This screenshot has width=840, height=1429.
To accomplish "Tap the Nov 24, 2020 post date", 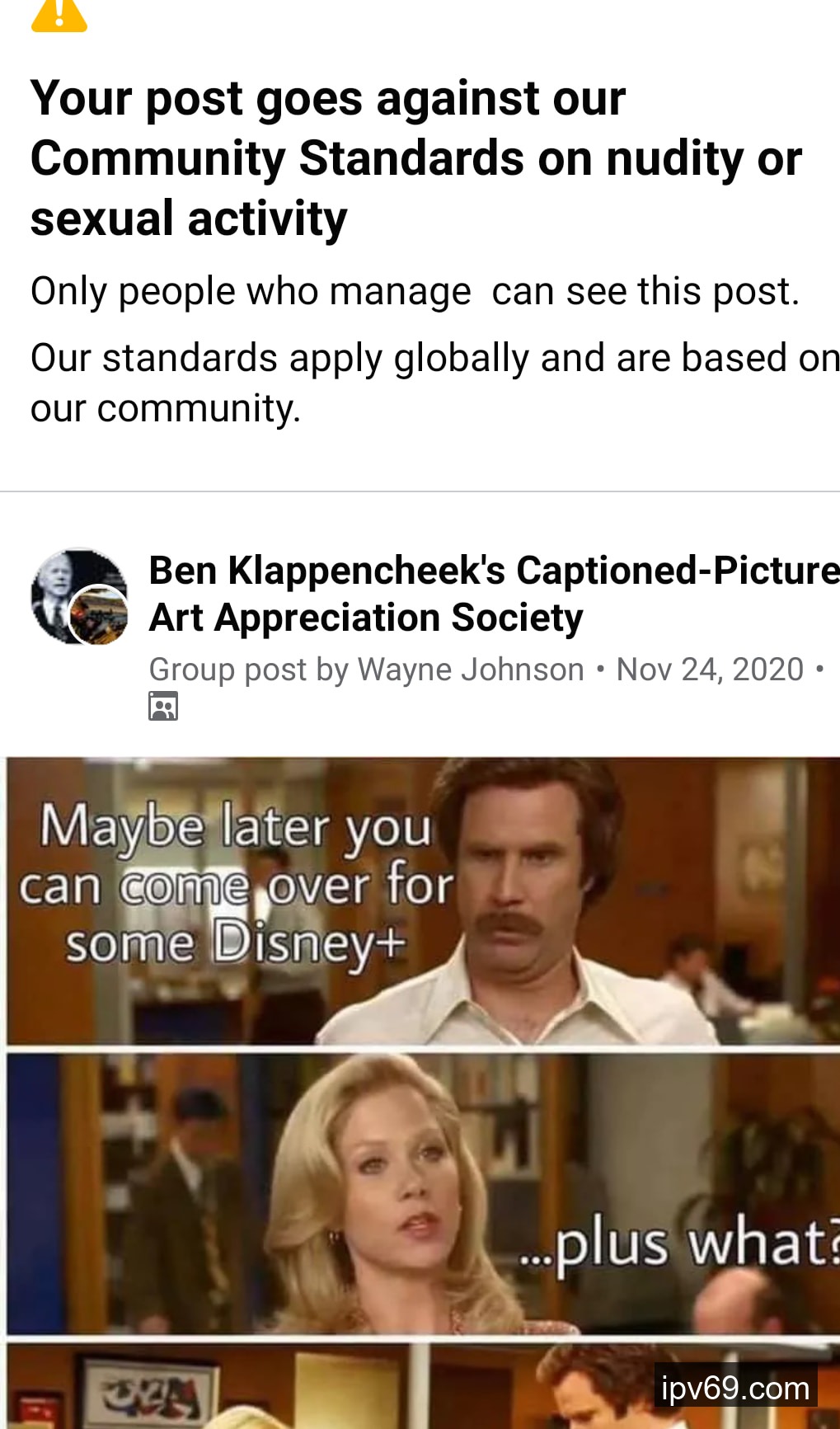I will pyautogui.click(x=710, y=670).
